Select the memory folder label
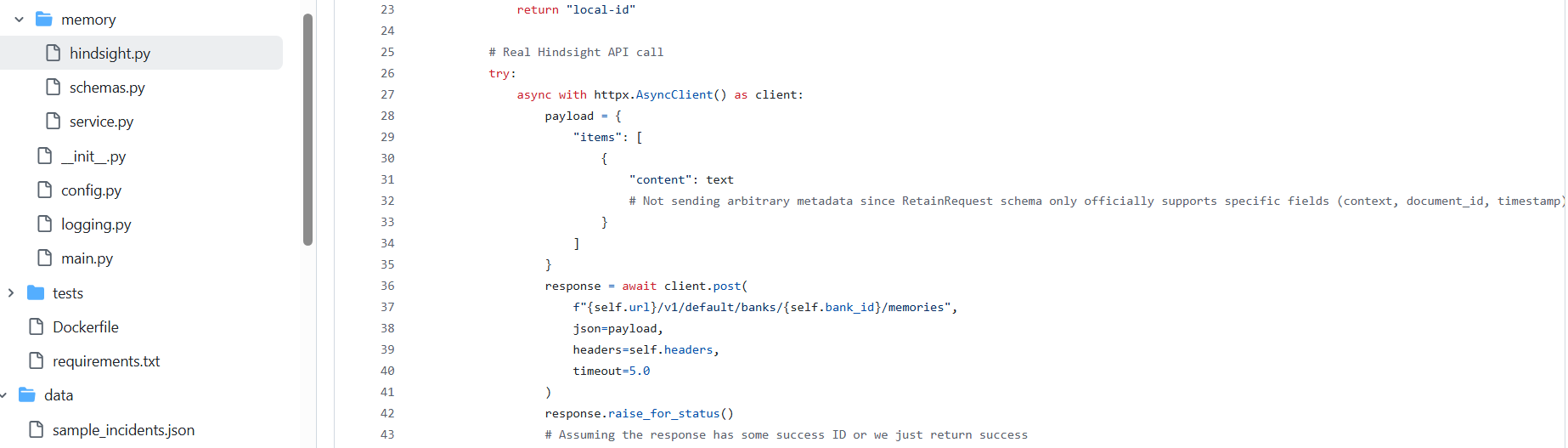 [x=88, y=20]
